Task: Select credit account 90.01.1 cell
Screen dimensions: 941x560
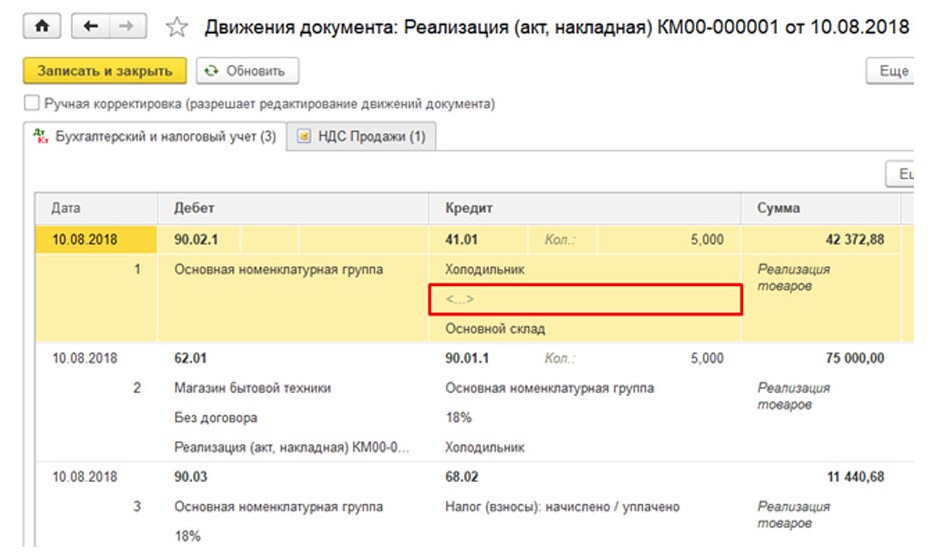Action: [x=467, y=358]
